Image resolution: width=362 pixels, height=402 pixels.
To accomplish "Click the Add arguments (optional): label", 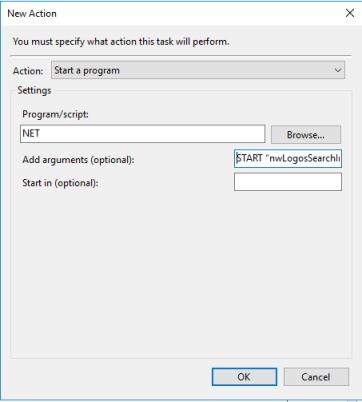I will (78, 160).
